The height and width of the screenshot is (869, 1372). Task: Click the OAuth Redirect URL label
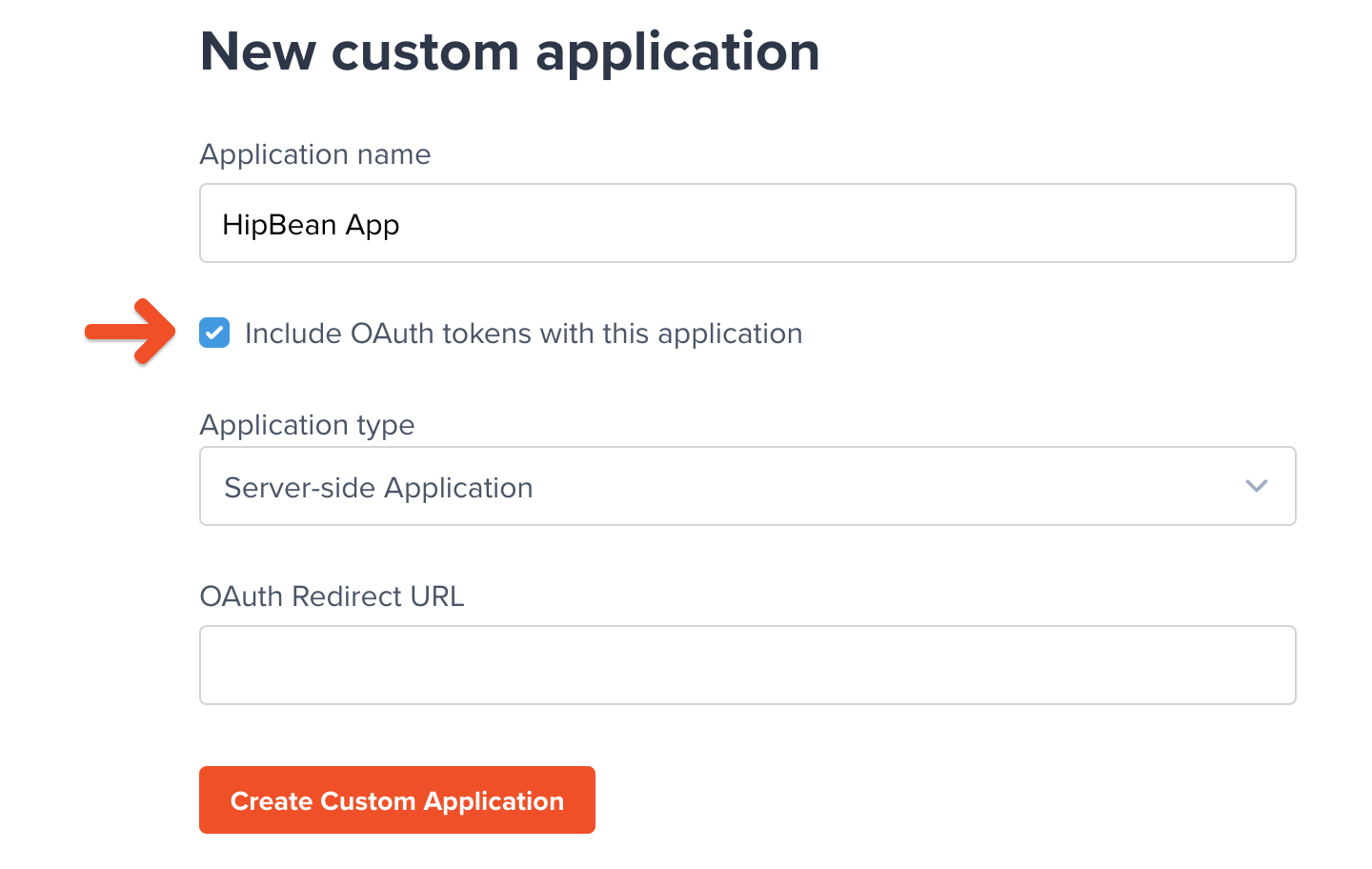332,596
